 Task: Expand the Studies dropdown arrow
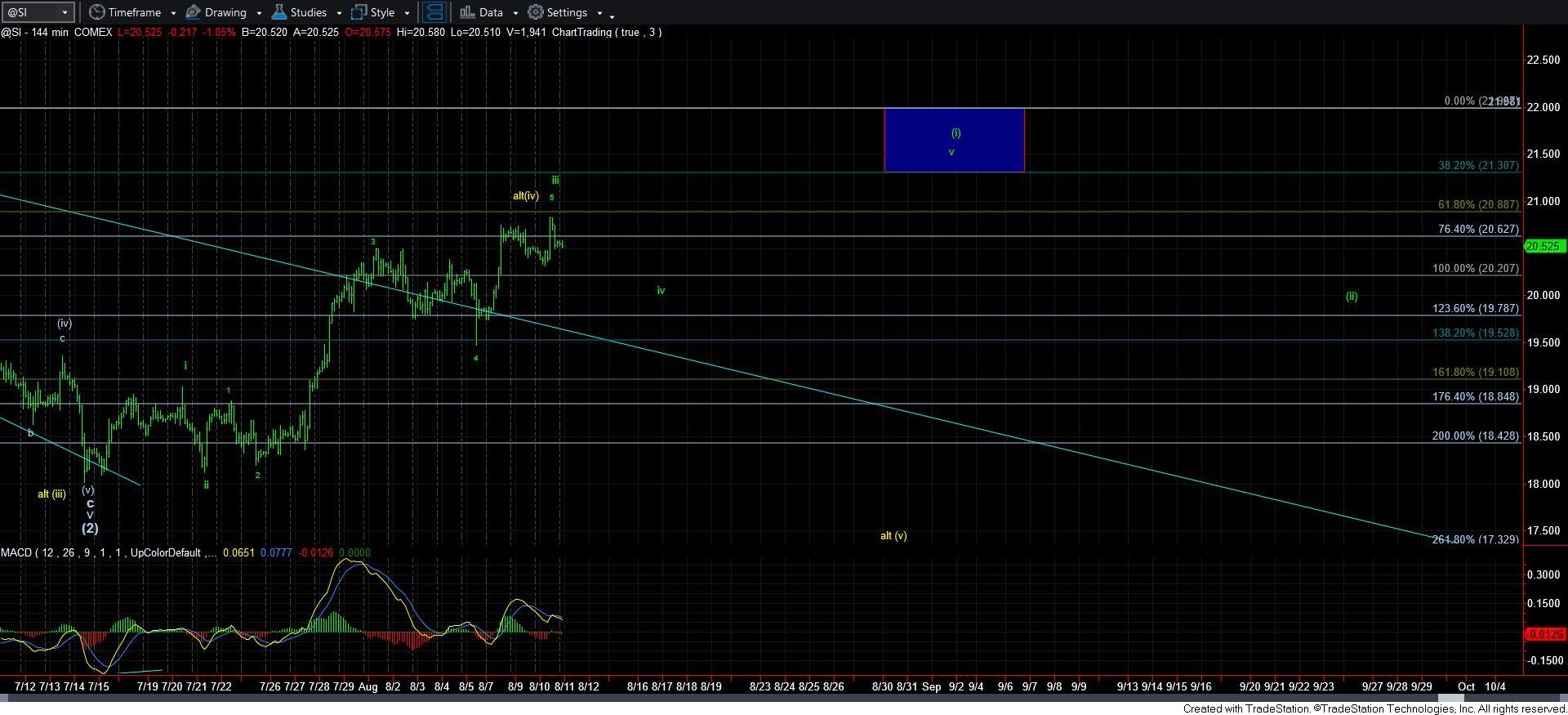(339, 13)
